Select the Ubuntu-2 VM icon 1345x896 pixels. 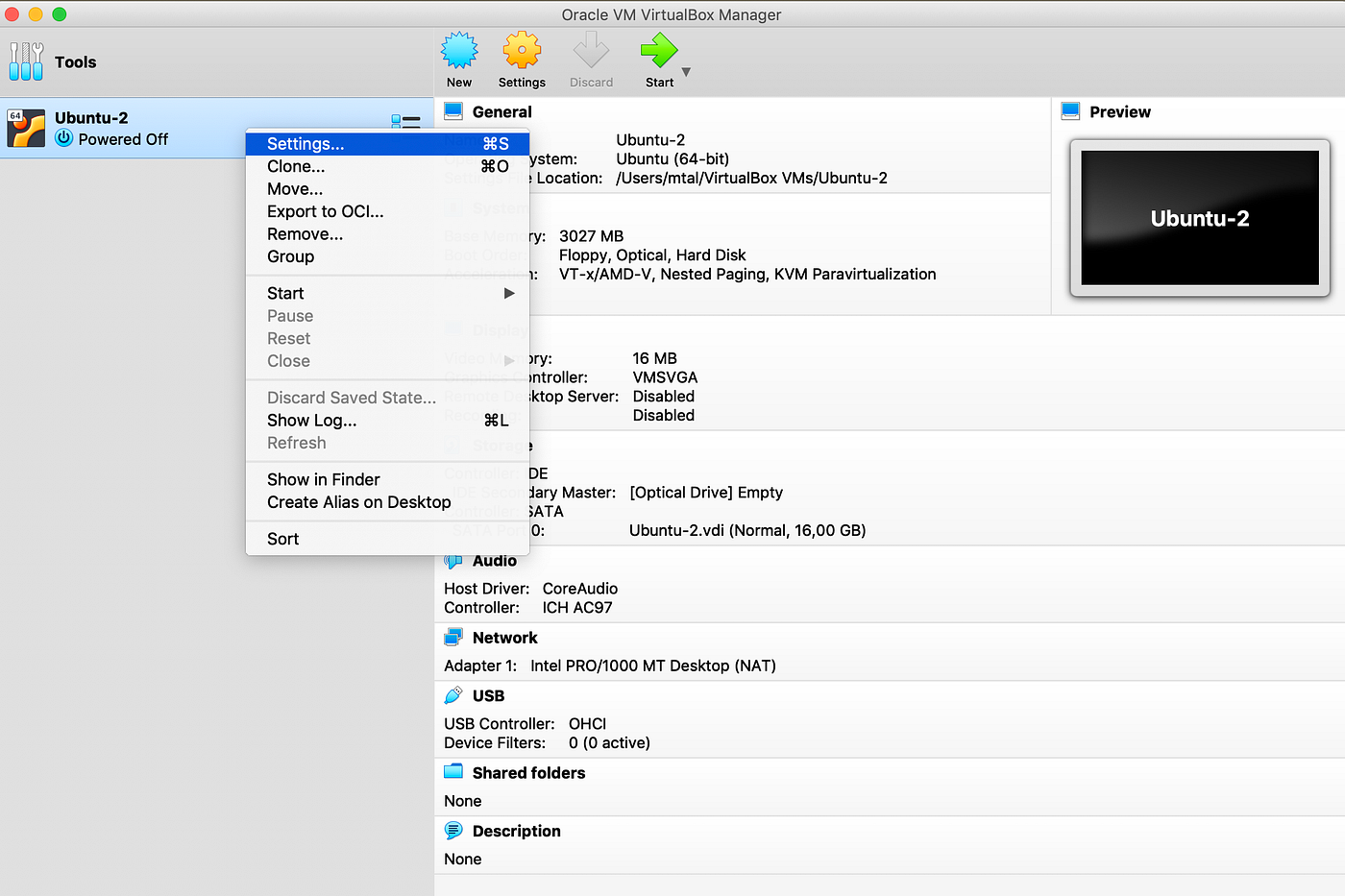[x=25, y=128]
